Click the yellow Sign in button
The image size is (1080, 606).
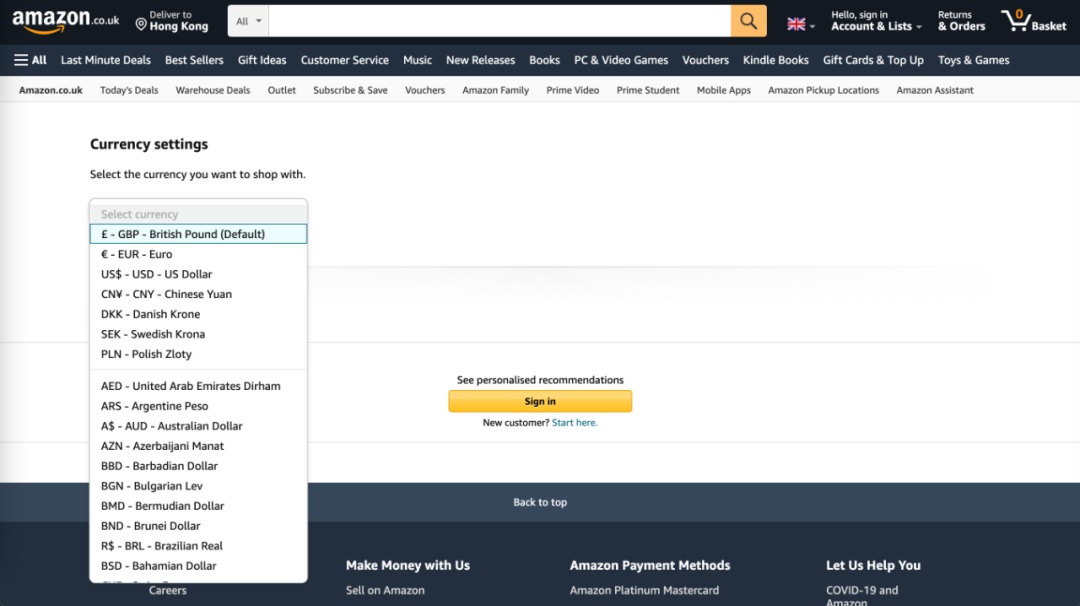[540, 401]
